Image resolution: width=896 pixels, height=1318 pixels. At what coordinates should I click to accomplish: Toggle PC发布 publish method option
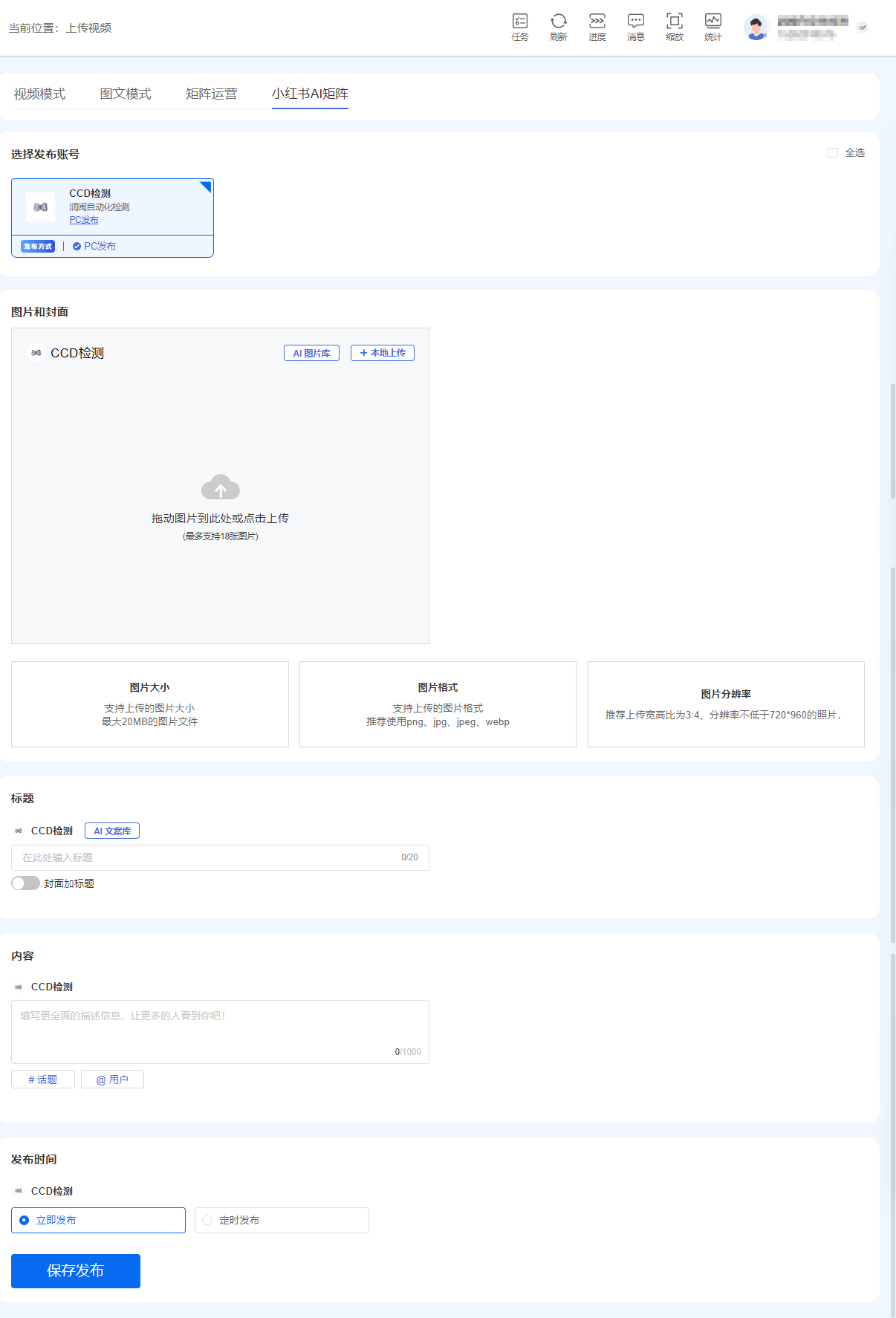pos(94,246)
